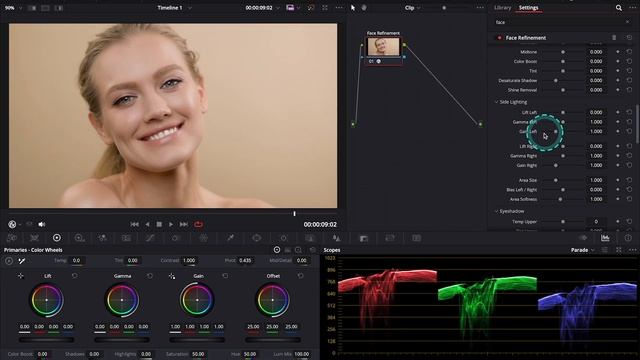The width and height of the screenshot is (640, 360).
Task: Click the Desaturate Shadow slider handle
Action: [556, 80]
